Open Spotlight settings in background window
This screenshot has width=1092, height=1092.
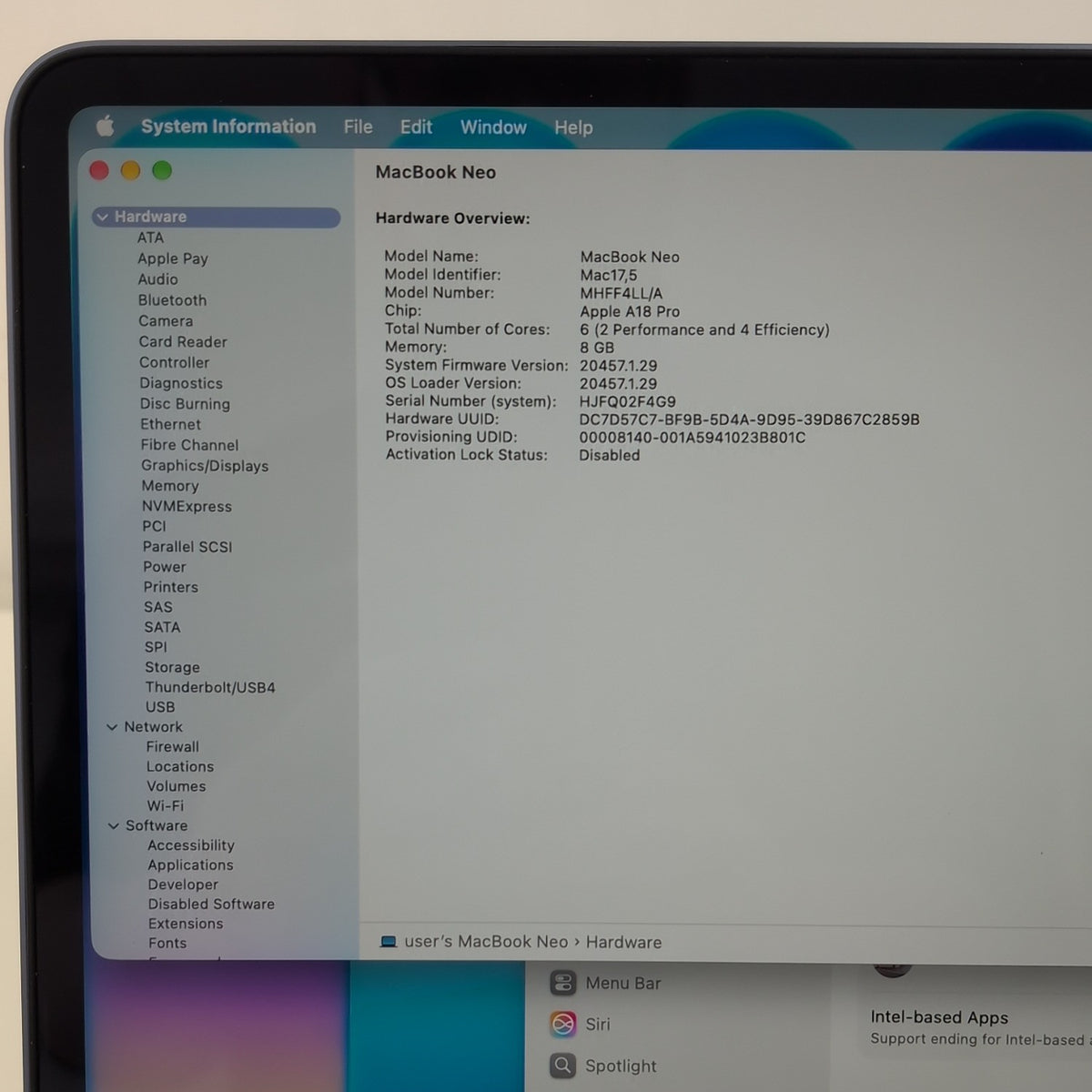(x=621, y=1067)
